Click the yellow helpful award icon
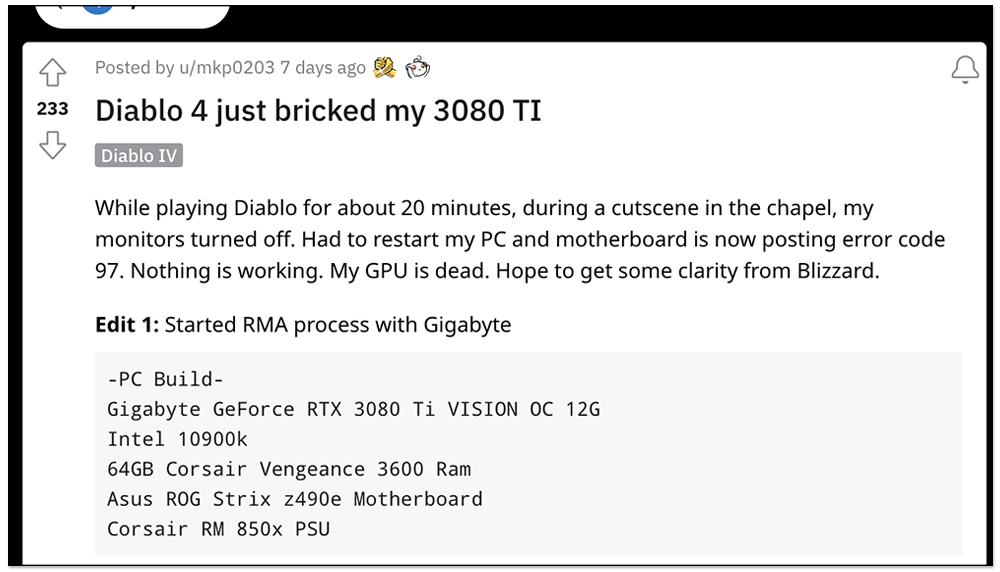 (385, 68)
